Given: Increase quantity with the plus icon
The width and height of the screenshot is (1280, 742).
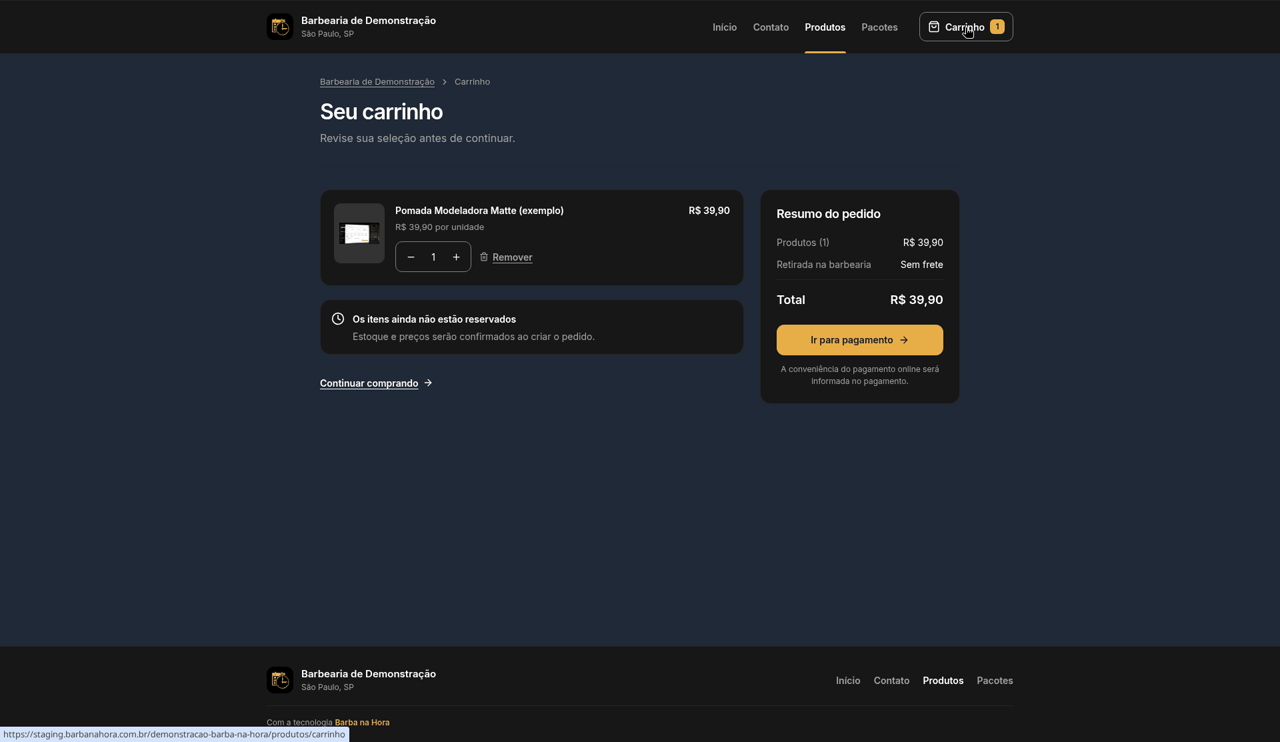Looking at the screenshot, I should click(456, 257).
